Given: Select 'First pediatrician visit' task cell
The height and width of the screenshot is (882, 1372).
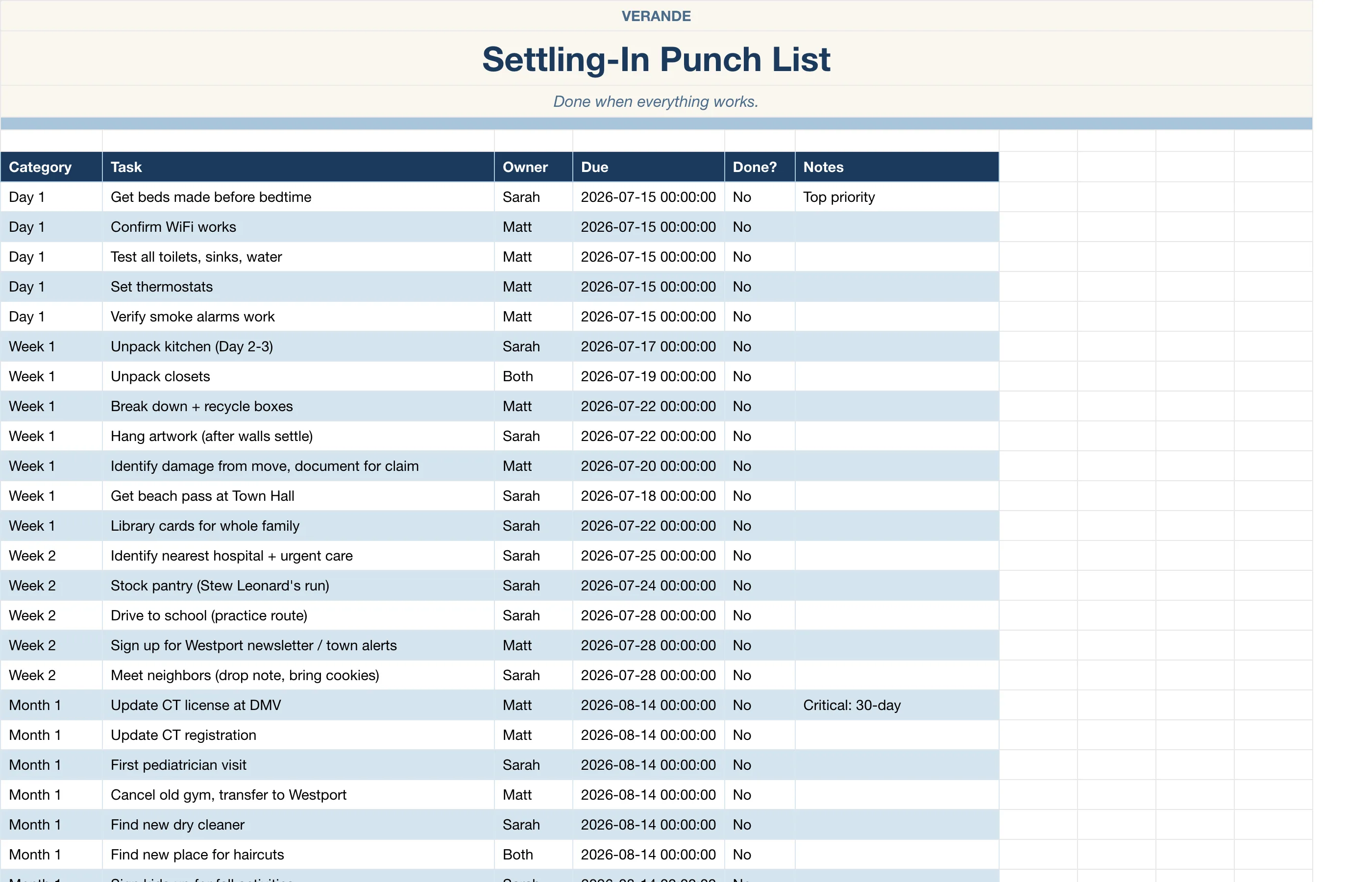Looking at the screenshot, I should [x=298, y=764].
